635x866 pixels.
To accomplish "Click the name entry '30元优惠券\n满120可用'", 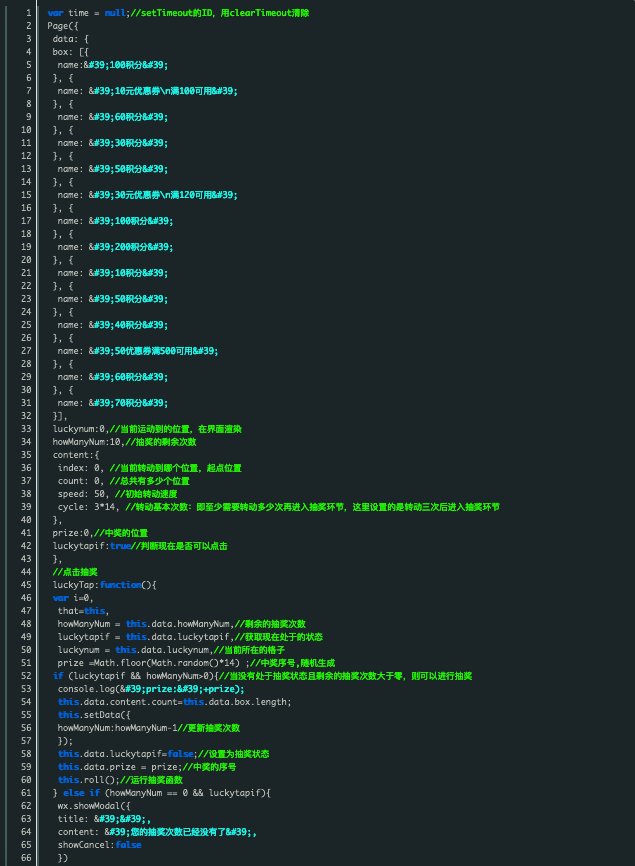I will point(147,195).
